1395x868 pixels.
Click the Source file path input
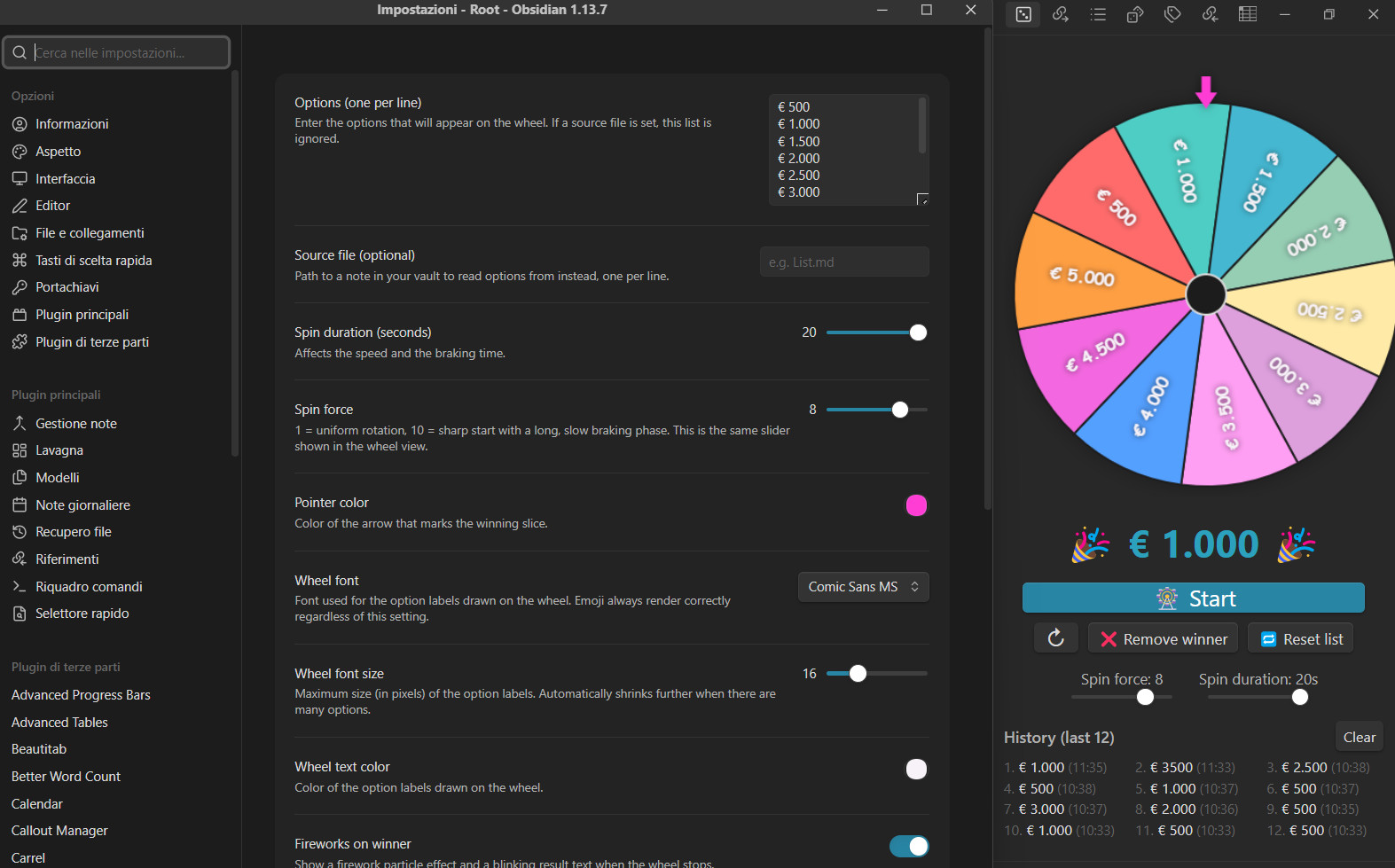tap(844, 262)
